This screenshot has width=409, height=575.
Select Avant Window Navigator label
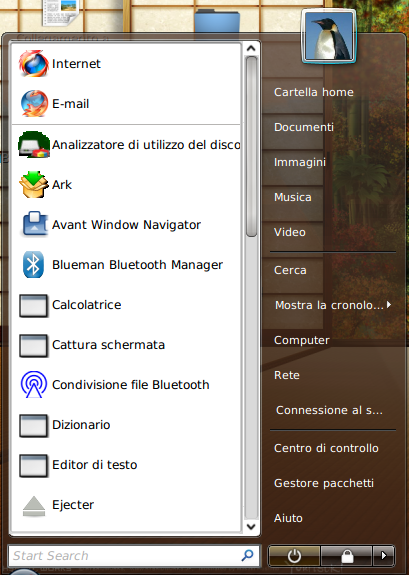pyautogui.click(x=126, y=225)
